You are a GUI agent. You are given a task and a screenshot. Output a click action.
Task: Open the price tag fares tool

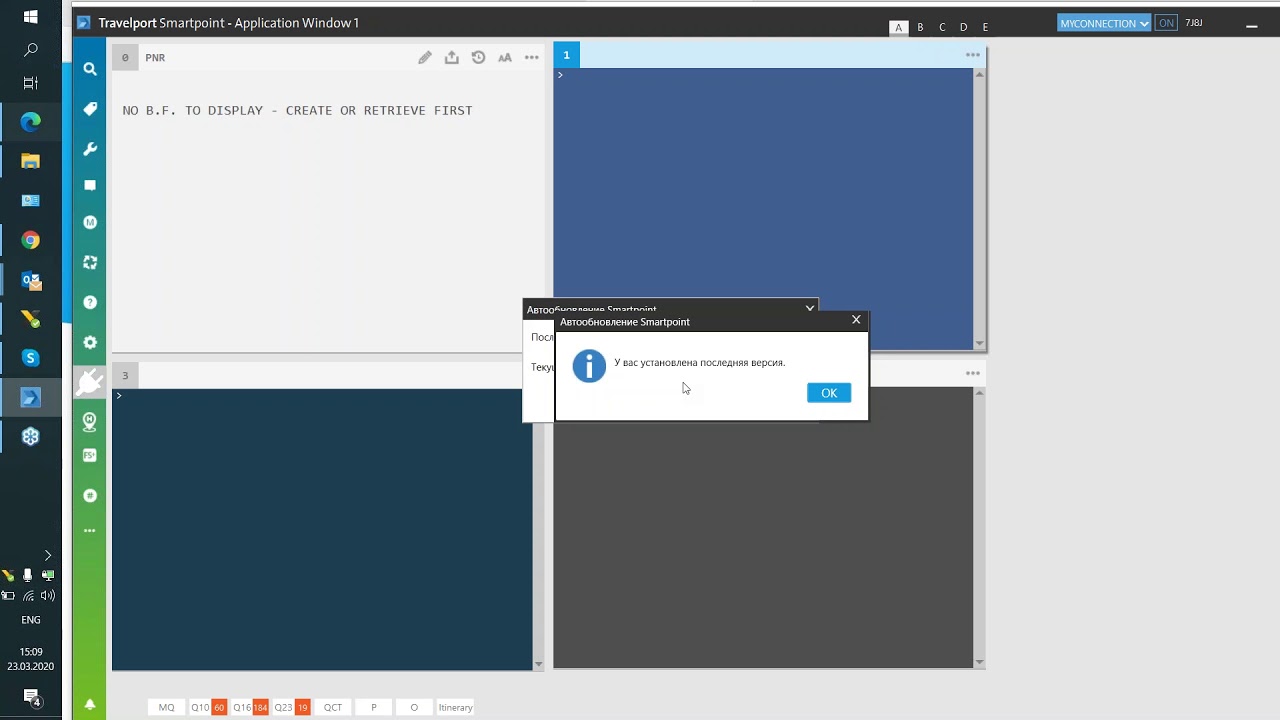click(x=90, y=109)
